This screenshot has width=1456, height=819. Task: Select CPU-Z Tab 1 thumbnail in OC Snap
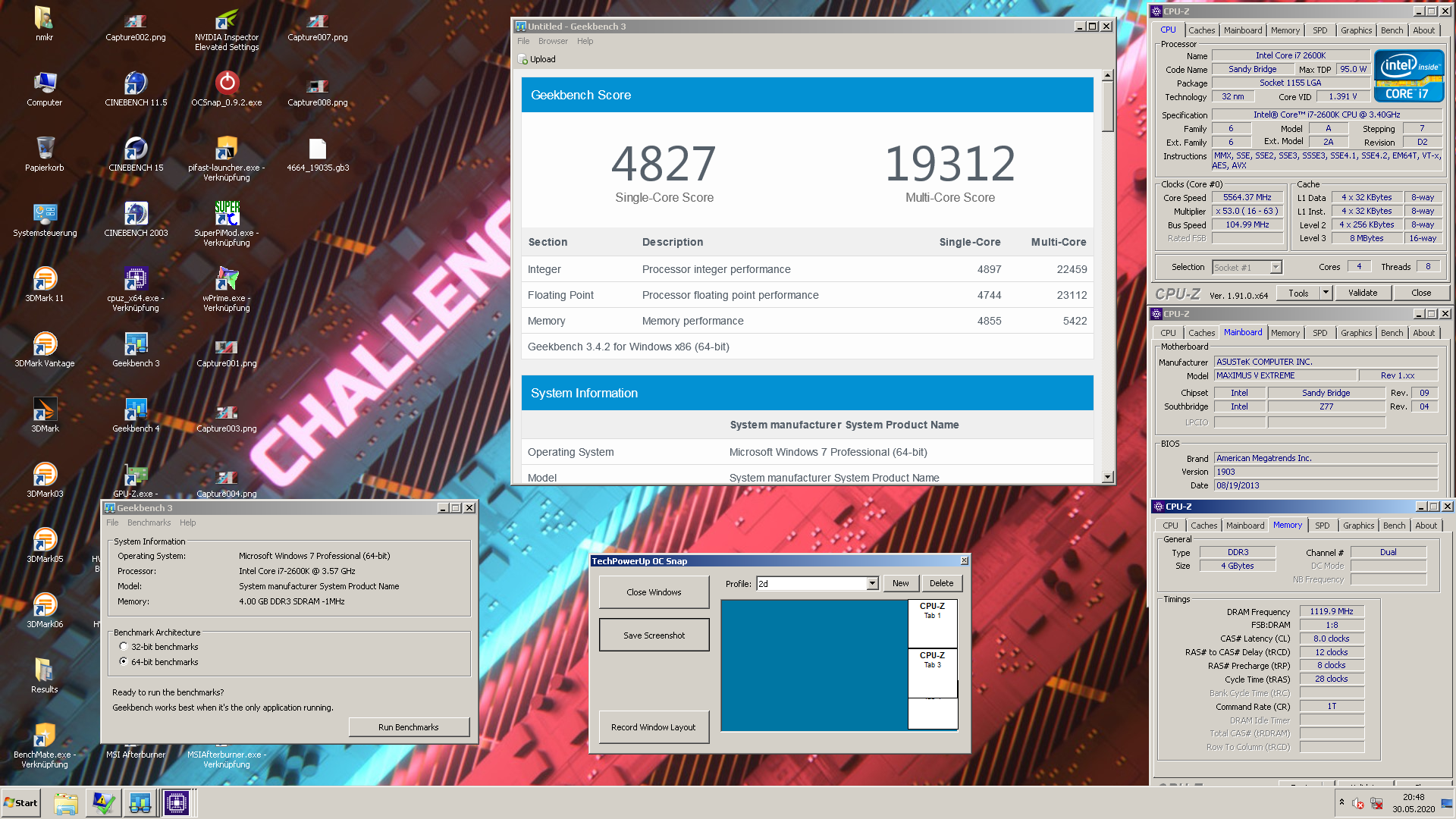pos(932,623)
